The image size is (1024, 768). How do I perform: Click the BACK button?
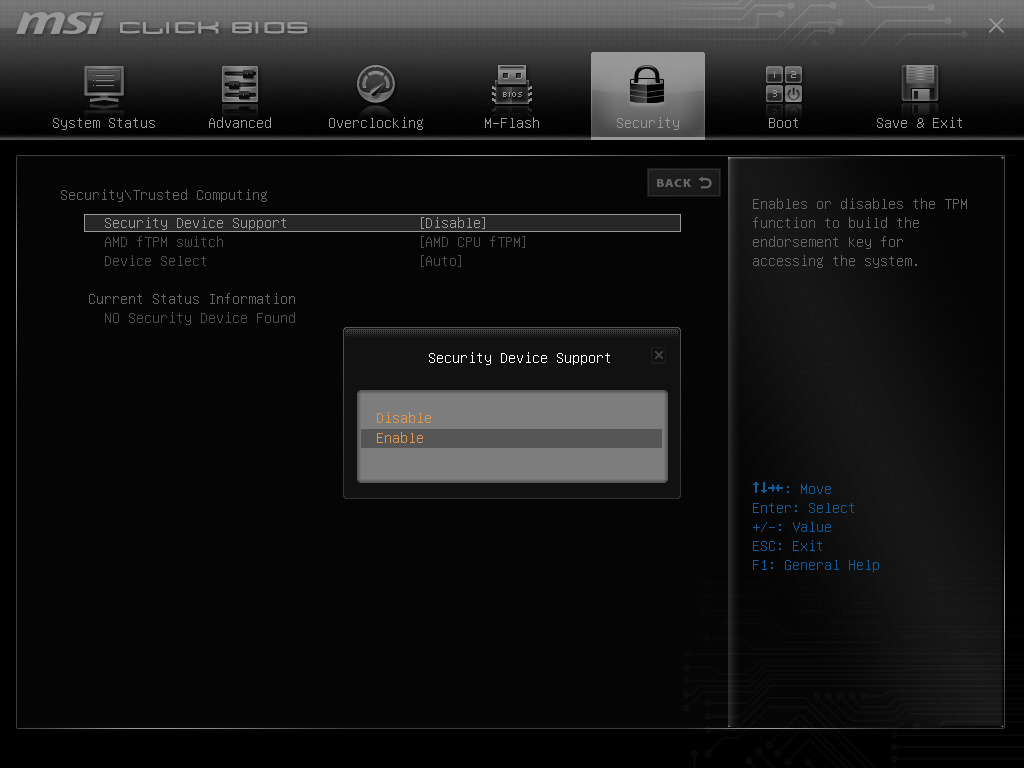coord(683,182)
